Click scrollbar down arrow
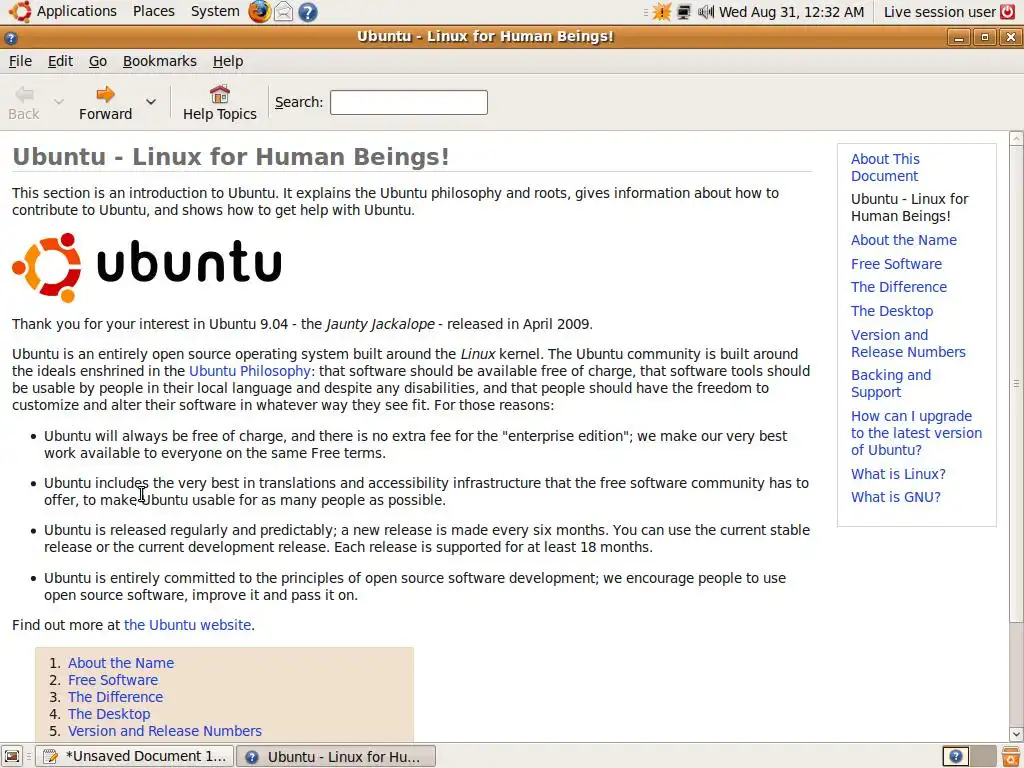 pos(1016,735)
